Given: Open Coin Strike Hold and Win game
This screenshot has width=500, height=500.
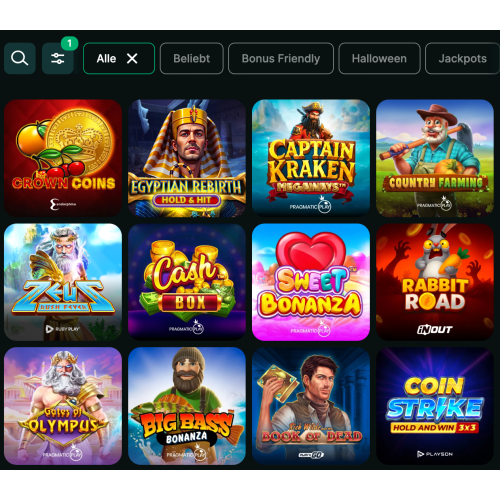Looking at the screenshot, I should pyautogui.click(x=435, y=406).
